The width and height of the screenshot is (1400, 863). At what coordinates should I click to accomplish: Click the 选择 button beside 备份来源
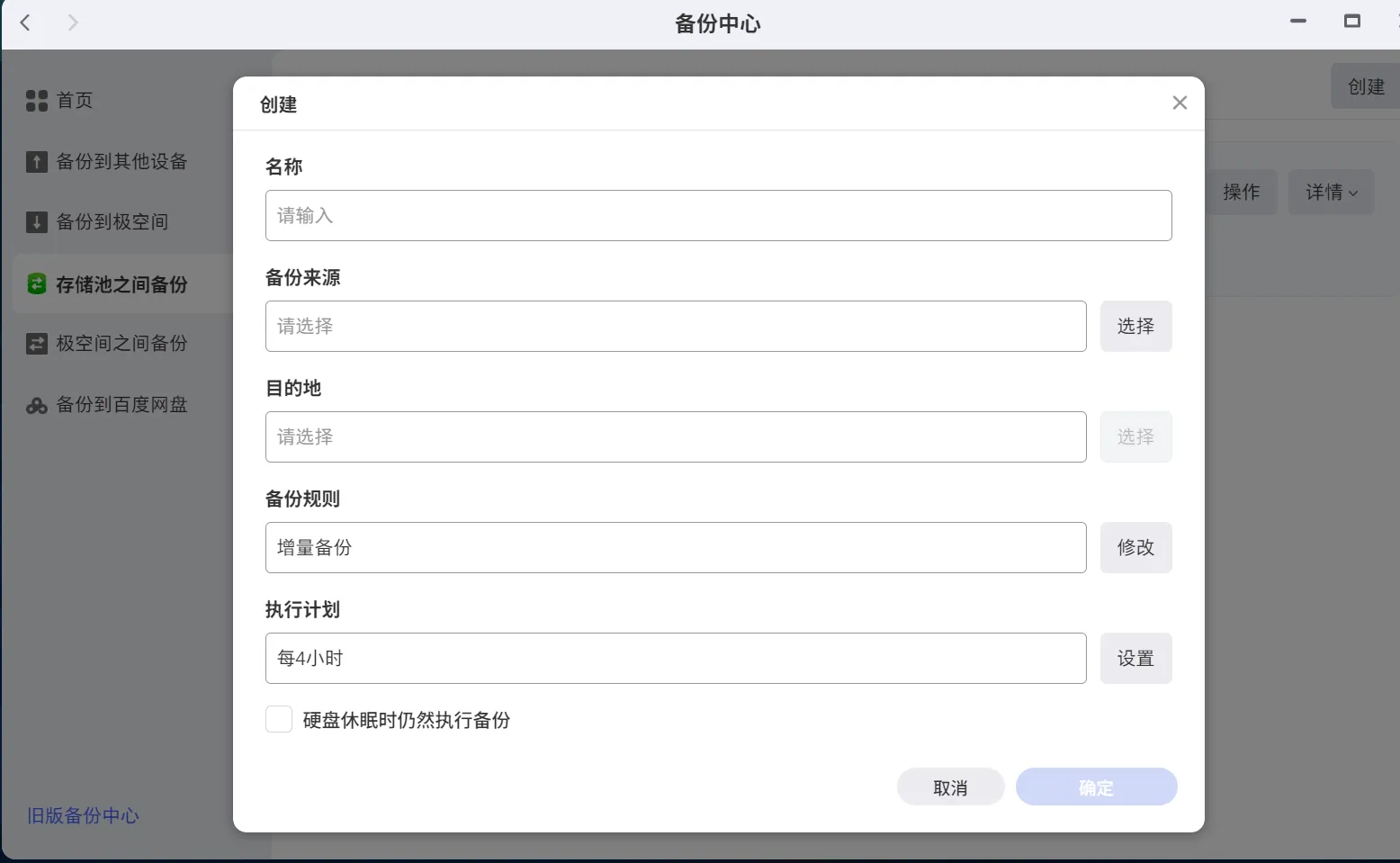point(1135,326)
